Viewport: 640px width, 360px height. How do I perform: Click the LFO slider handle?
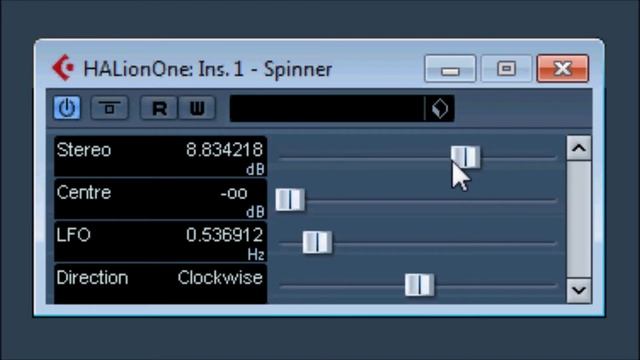(317, 242)
